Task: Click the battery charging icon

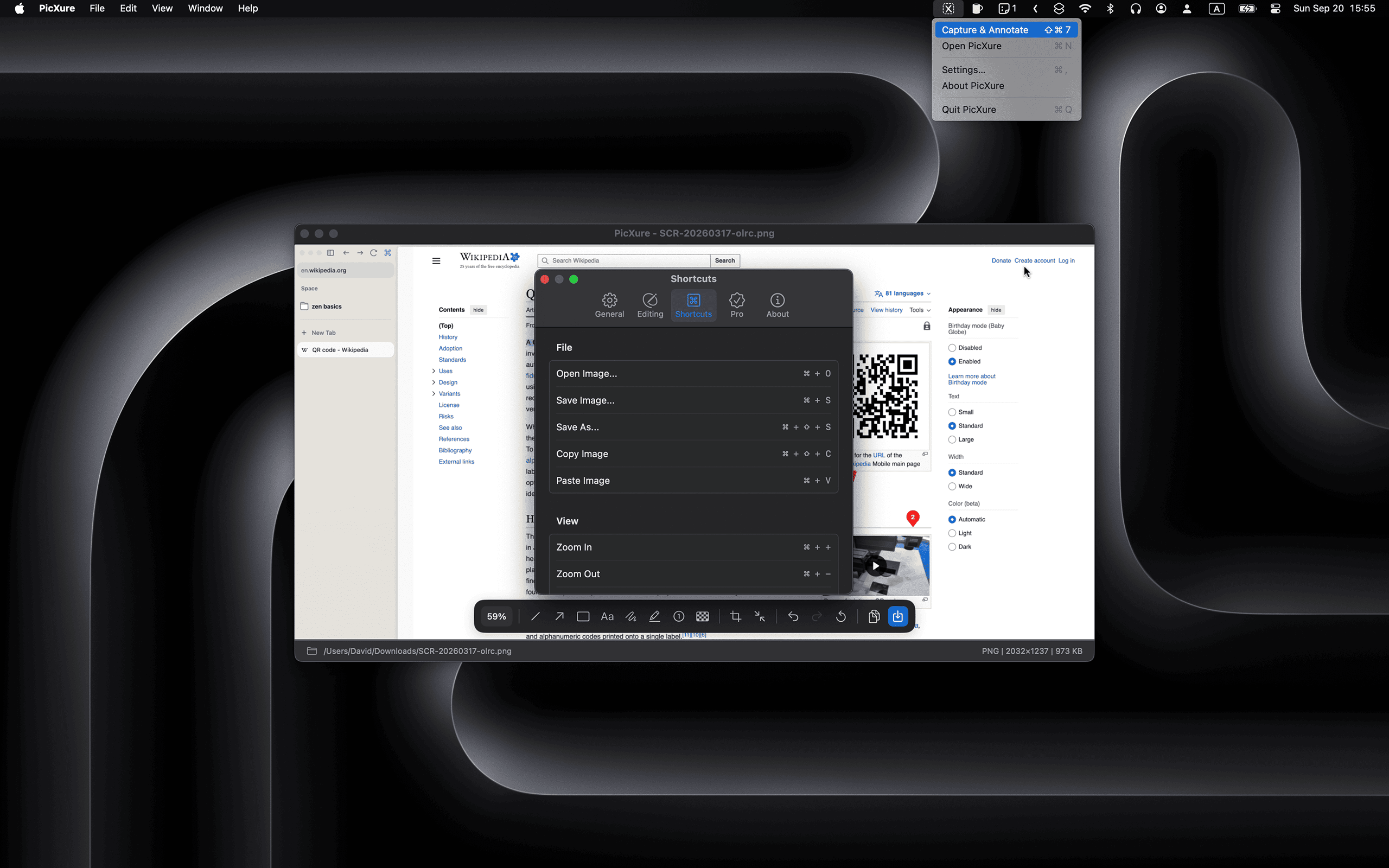Action: click(1247, 9)
